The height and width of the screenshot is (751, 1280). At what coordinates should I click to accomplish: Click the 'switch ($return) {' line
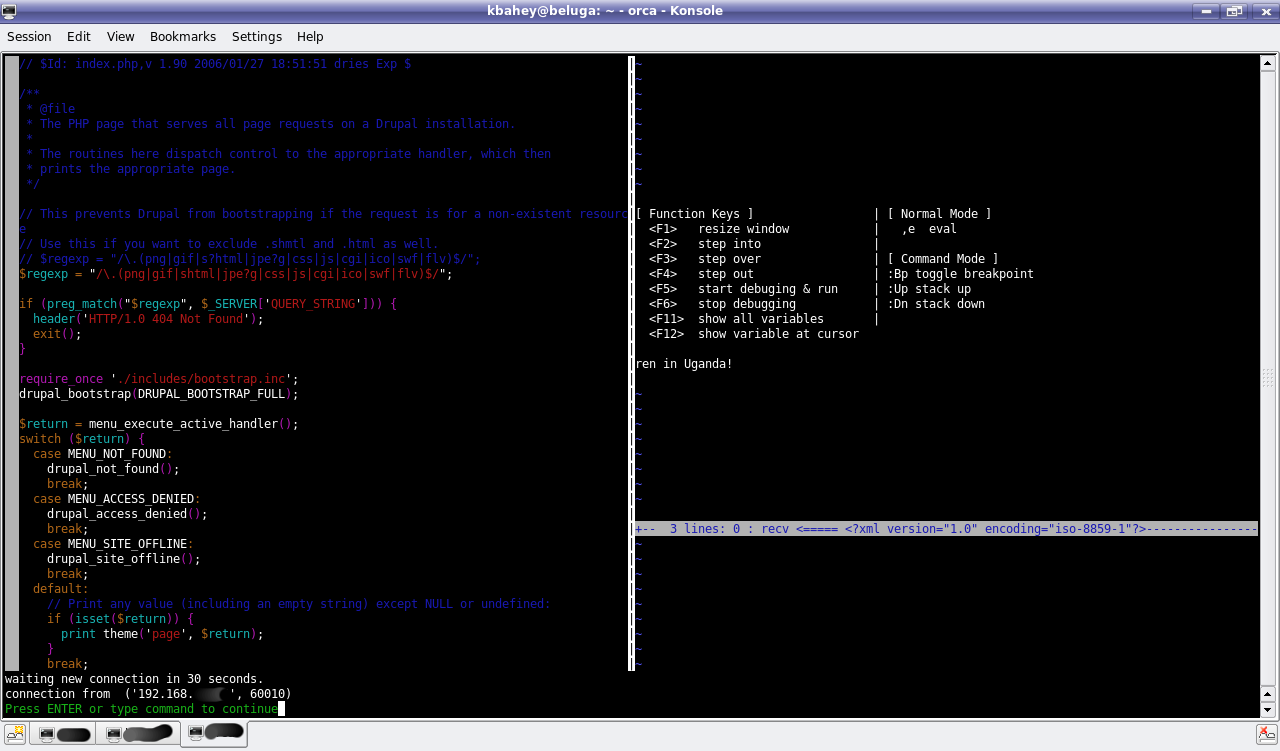(82, 439)
